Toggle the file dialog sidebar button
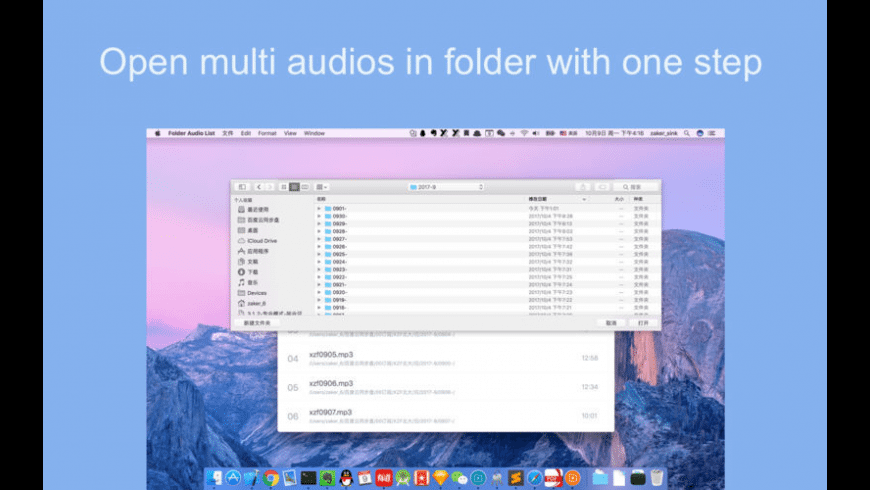The height and width of the screenshot is (490, 870). click(x=242, y=187)
